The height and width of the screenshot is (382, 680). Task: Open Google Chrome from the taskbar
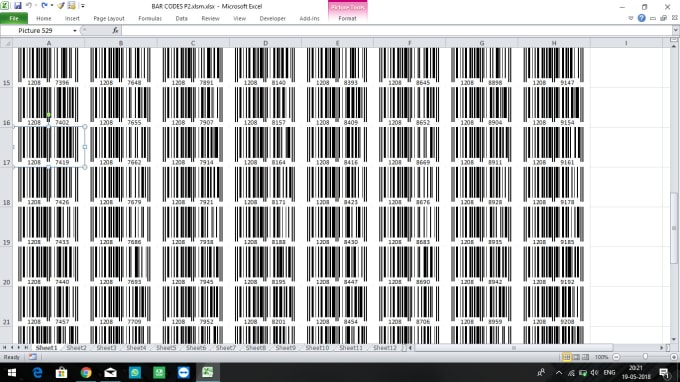click(86, 372)
